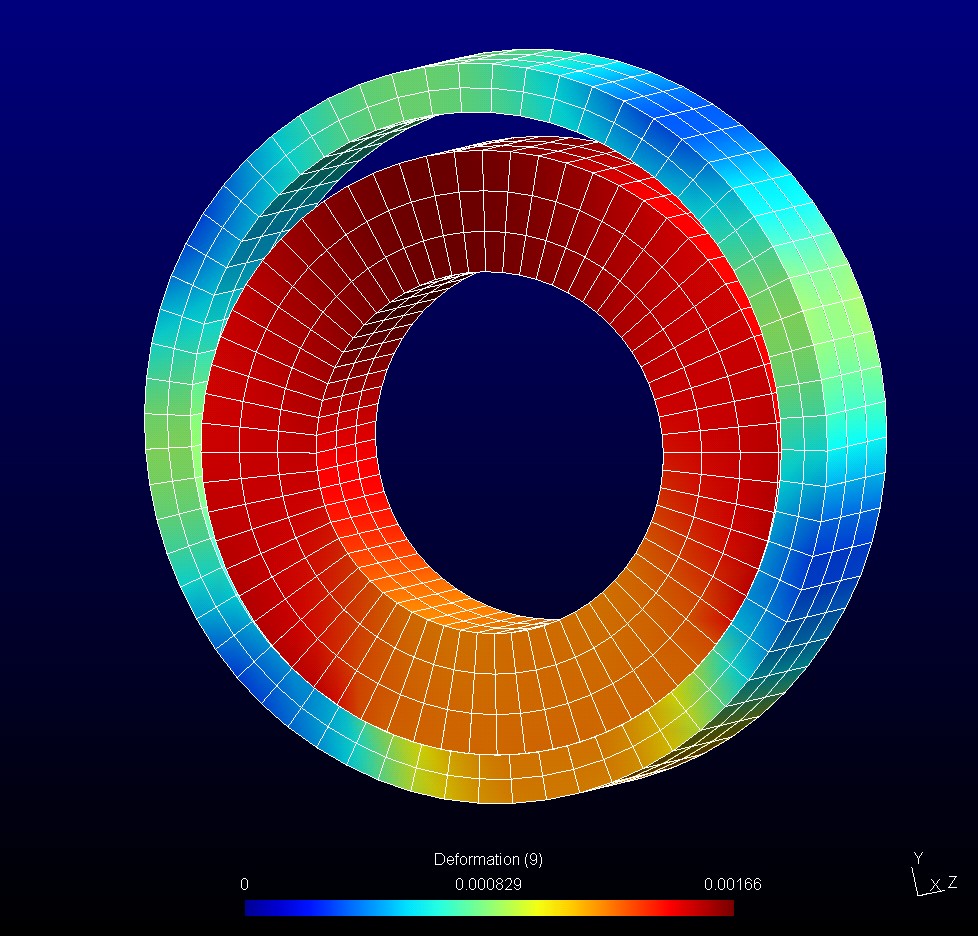Click the X axis on the orientation triad
Viewport: 978px width, 936px height.
click(x=936, y=884)
